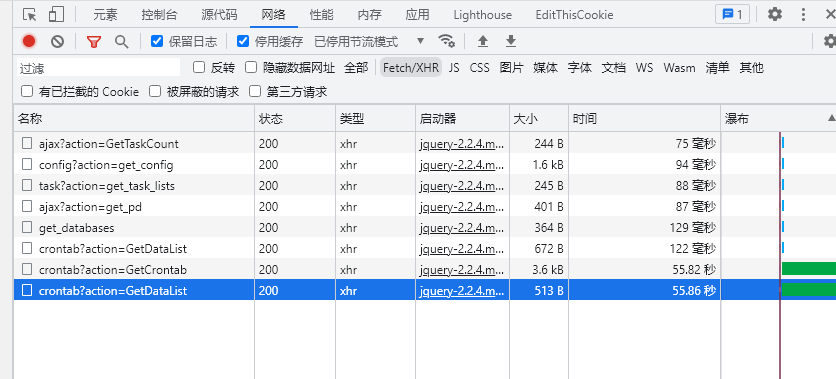Open network conditions wifi-gear icon
The width and height of the screenshot is (836, 379).
coord(446,41)
